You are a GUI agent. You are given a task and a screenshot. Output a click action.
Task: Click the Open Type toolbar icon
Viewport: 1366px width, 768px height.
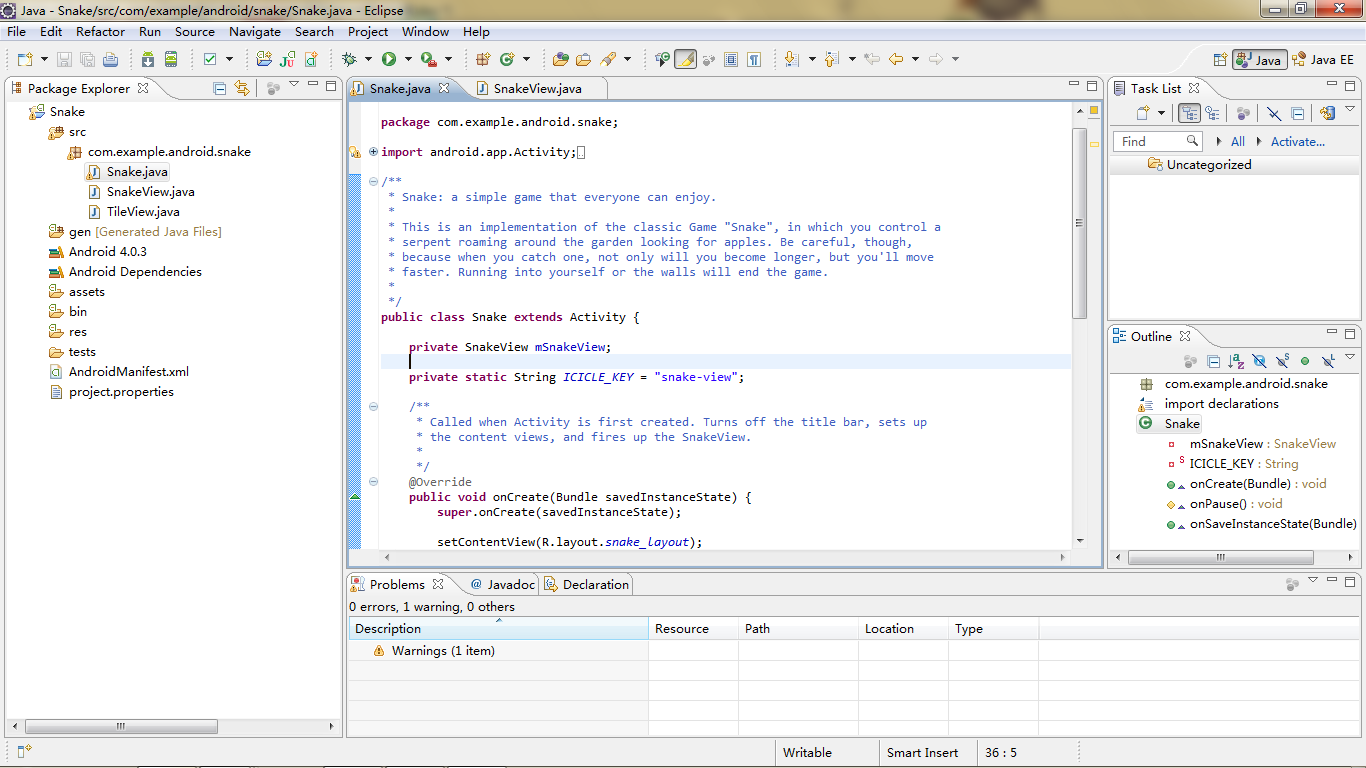[561, 60]
